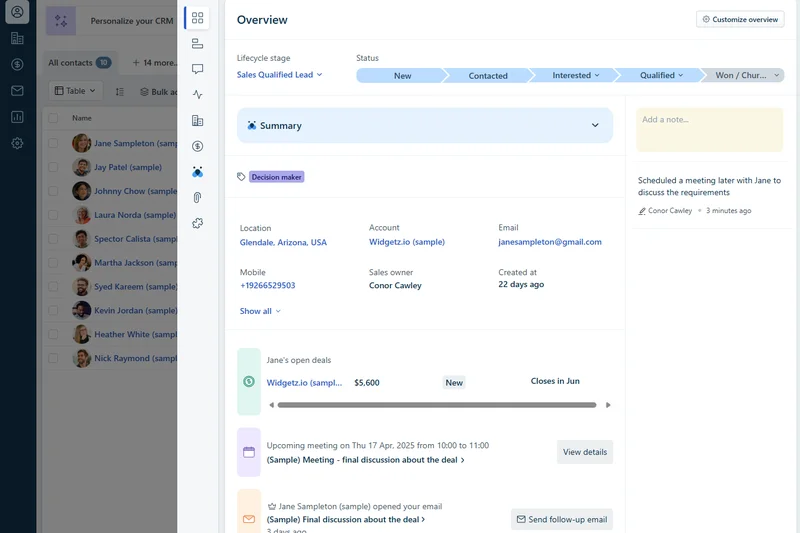This screenshot has height=533, width=800.
Task: Expand the Summary section chevron
Action: pos(595,126)
